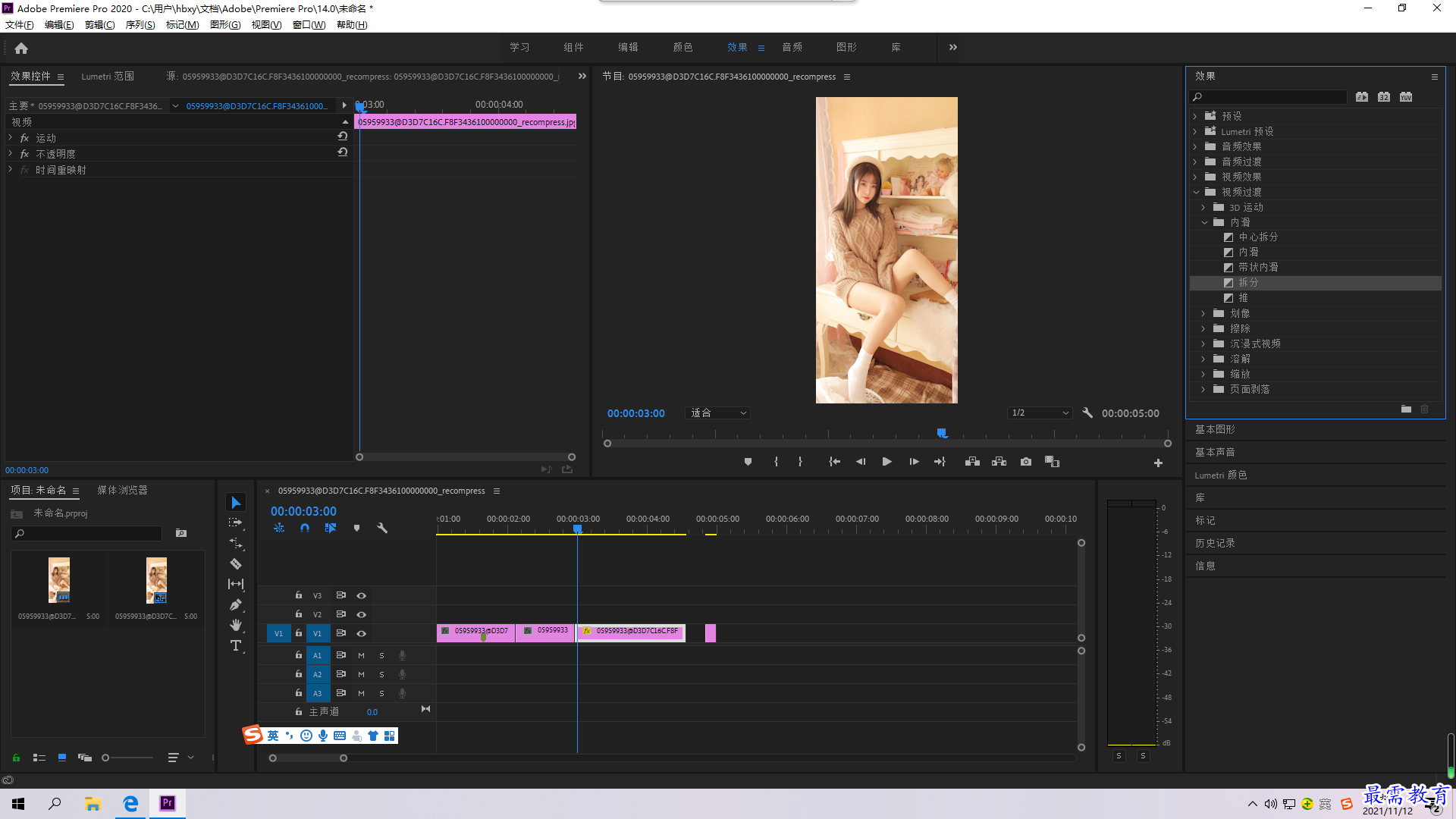
Task: Collapse the 视频过渡 folder
Action: [1196, 193]
